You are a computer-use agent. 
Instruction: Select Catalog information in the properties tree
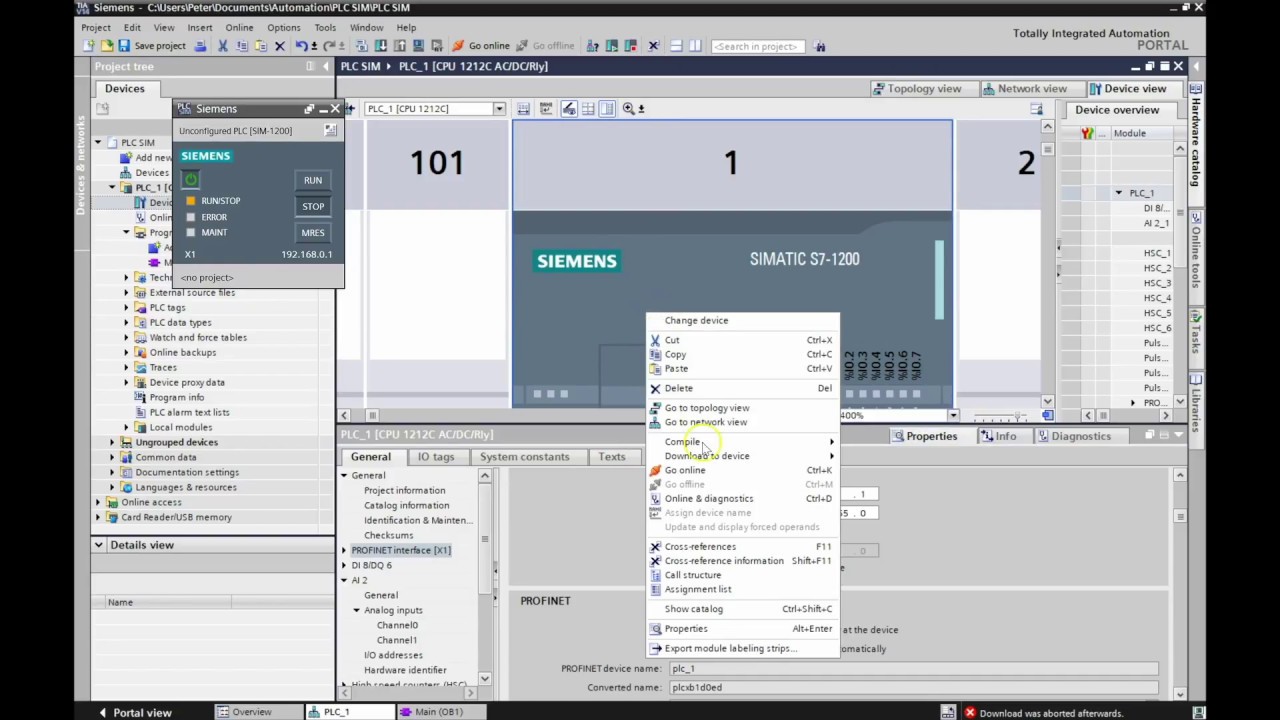point(406,505)
